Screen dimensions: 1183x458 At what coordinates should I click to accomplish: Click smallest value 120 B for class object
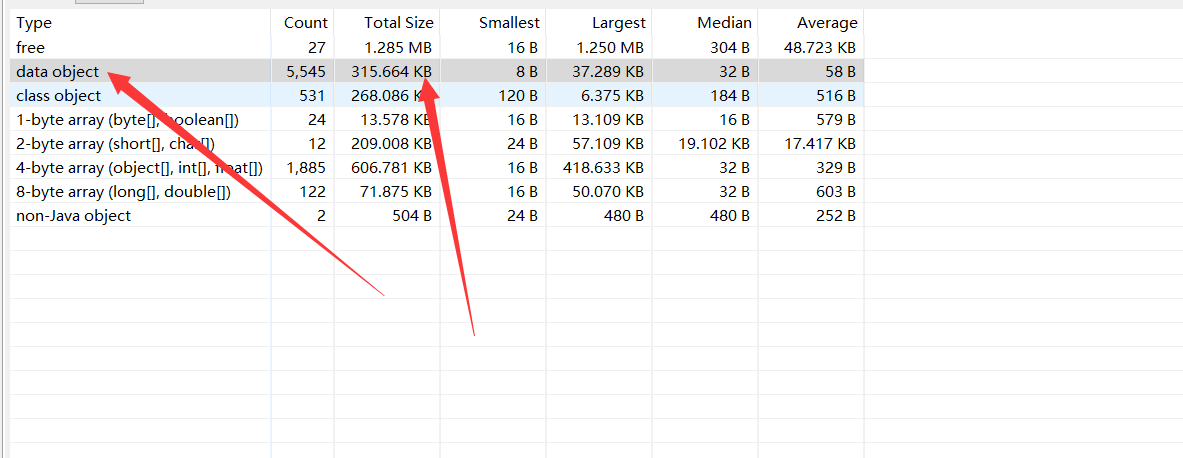tap(517, 96)
